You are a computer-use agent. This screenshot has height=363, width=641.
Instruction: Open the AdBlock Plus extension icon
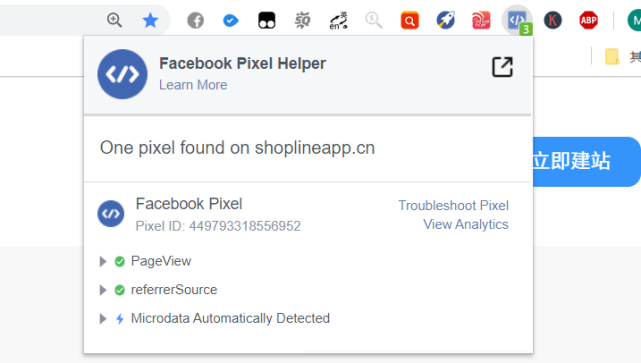point(588,20)
